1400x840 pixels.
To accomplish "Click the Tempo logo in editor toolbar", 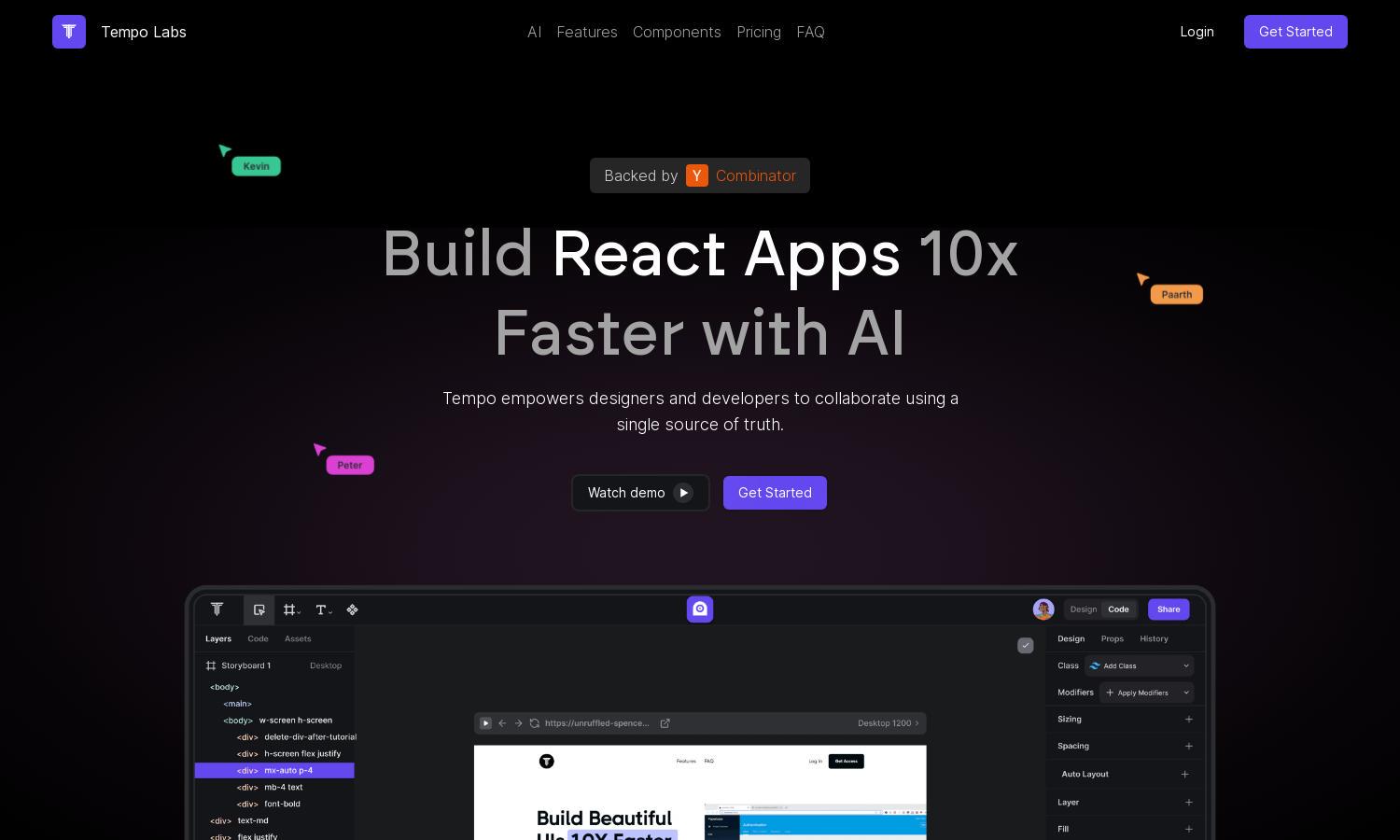I will pos(217,609).
